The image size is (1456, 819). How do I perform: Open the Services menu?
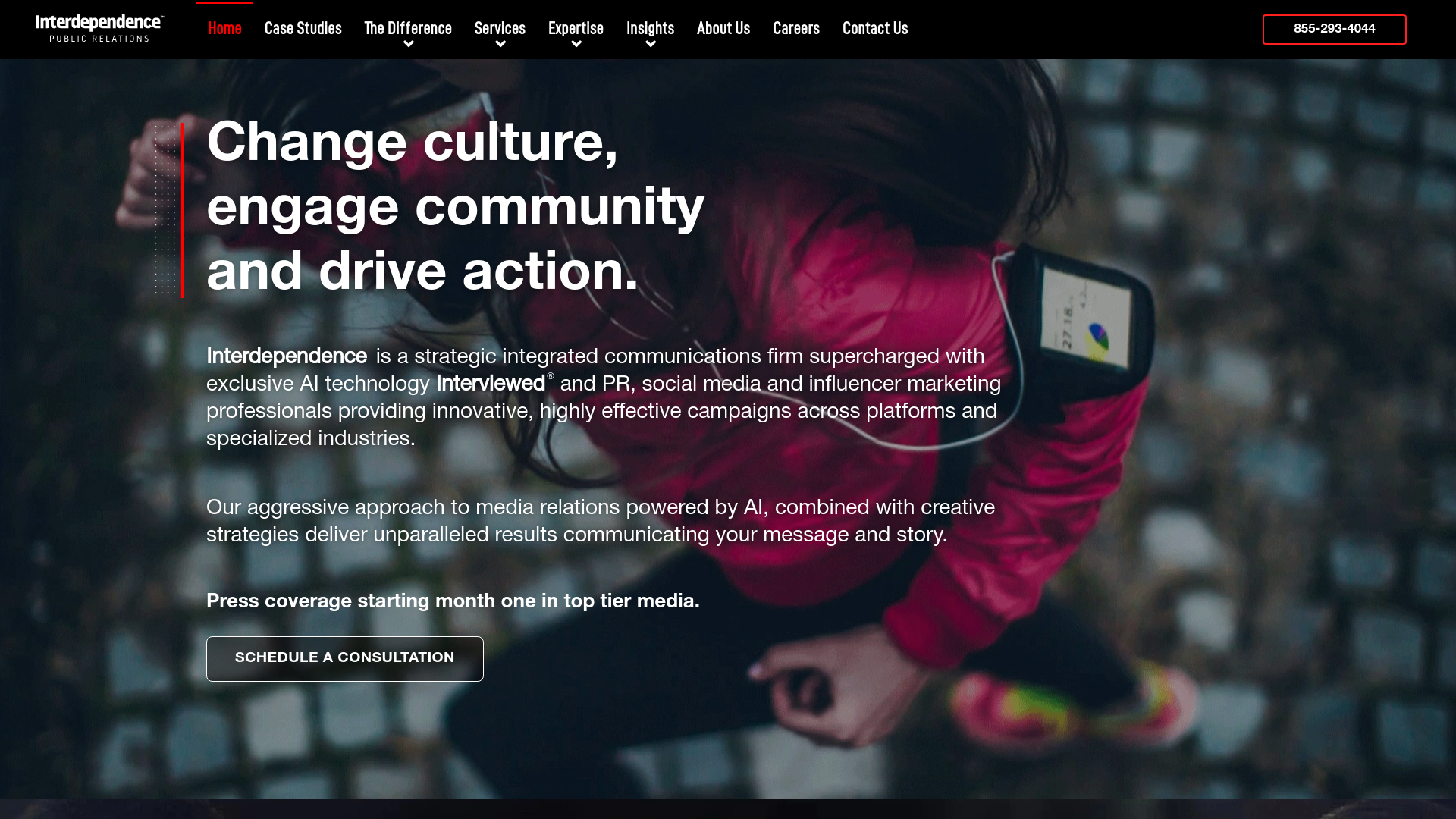[x=500, y=28]
